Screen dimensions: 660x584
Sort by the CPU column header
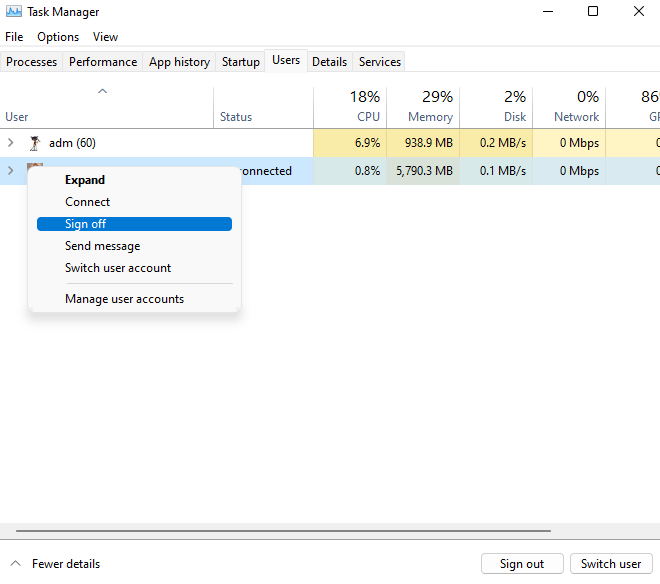tap(350, 107)
